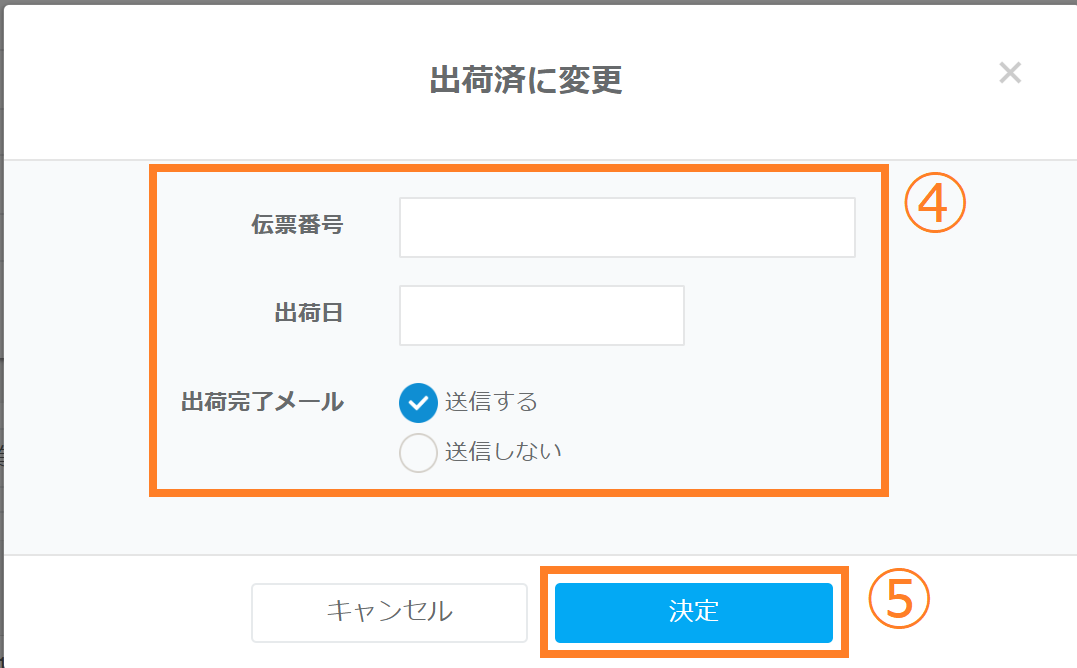Image resolution: width=1077 pixels, height=668 pixels.
Task: Select the 送信する radio button
Action: (x=418, y=402)
